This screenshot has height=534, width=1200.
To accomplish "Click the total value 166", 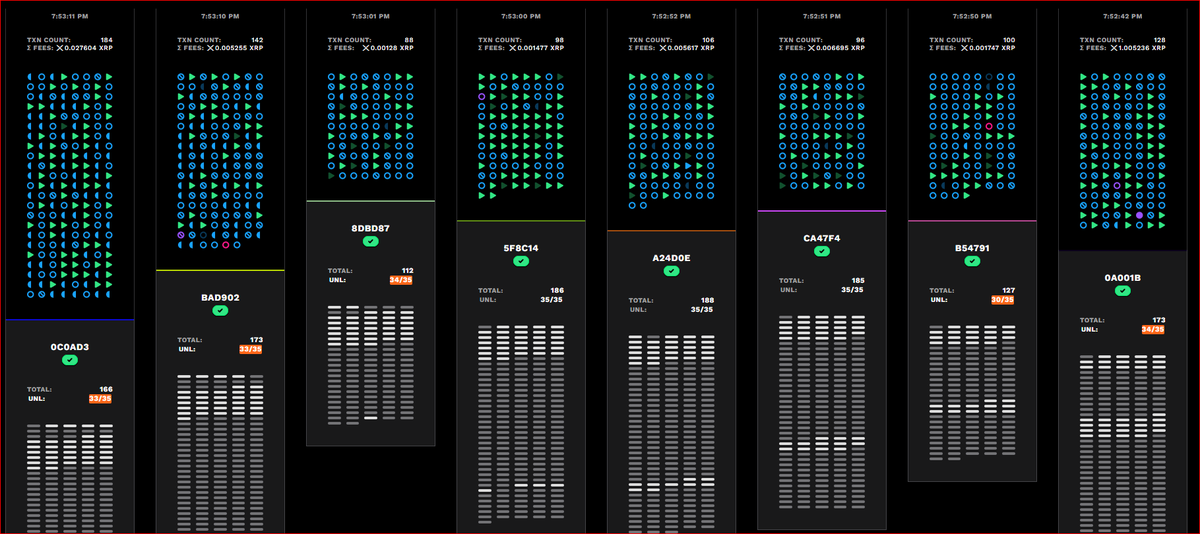I will (x=106, y=389).
